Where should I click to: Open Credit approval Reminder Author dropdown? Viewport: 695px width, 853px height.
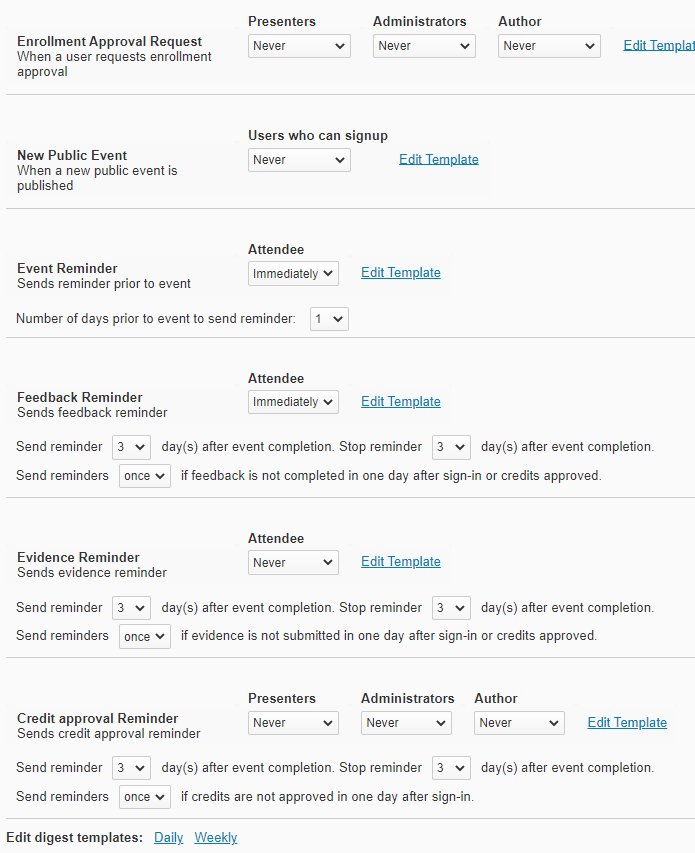pyautogui.click(x=519, y=723)
